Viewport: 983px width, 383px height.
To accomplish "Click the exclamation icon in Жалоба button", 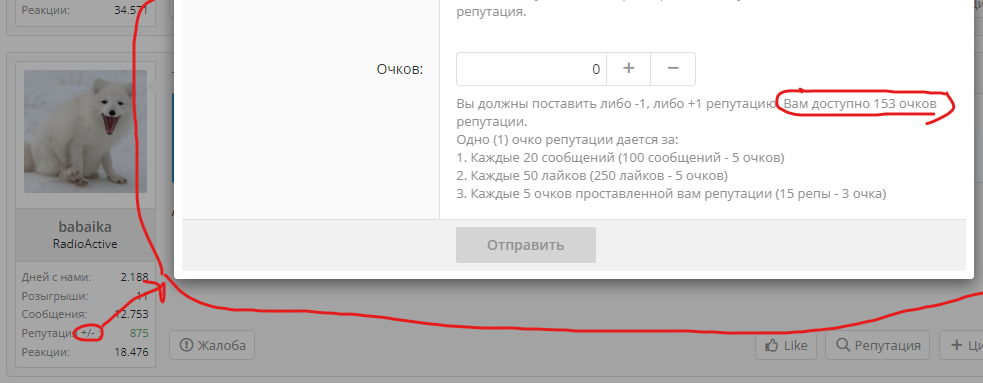I will click(x=186, y=345).
